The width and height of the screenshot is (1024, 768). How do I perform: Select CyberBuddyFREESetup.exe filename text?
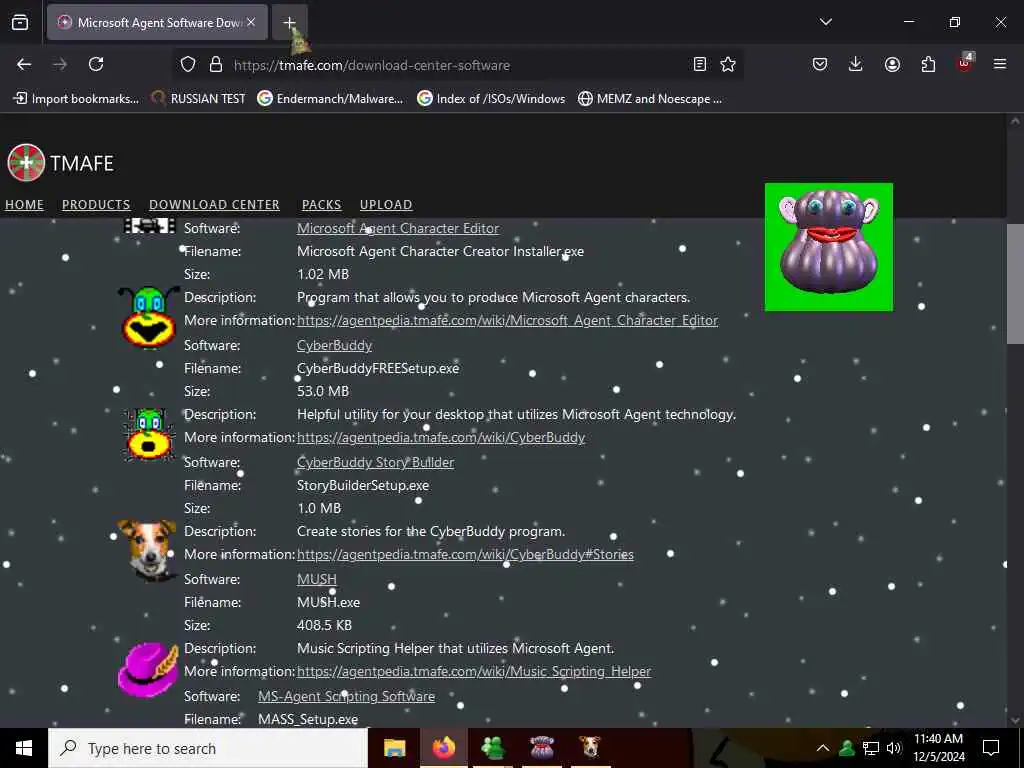coord(378,368)
